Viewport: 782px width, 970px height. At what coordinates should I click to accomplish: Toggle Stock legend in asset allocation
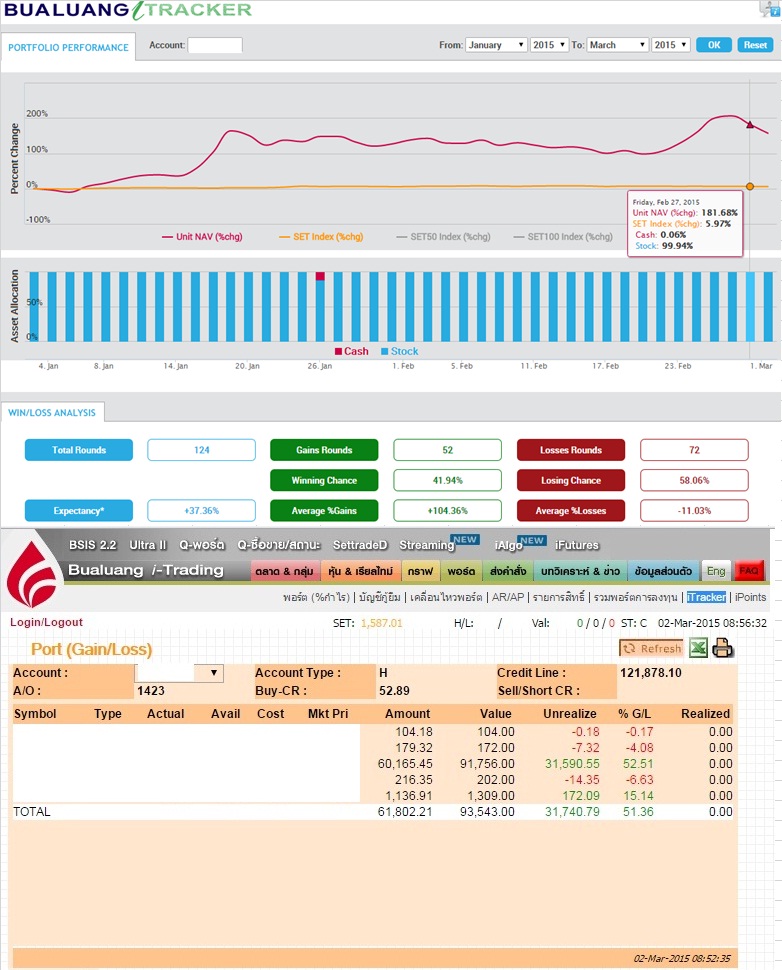400,351
